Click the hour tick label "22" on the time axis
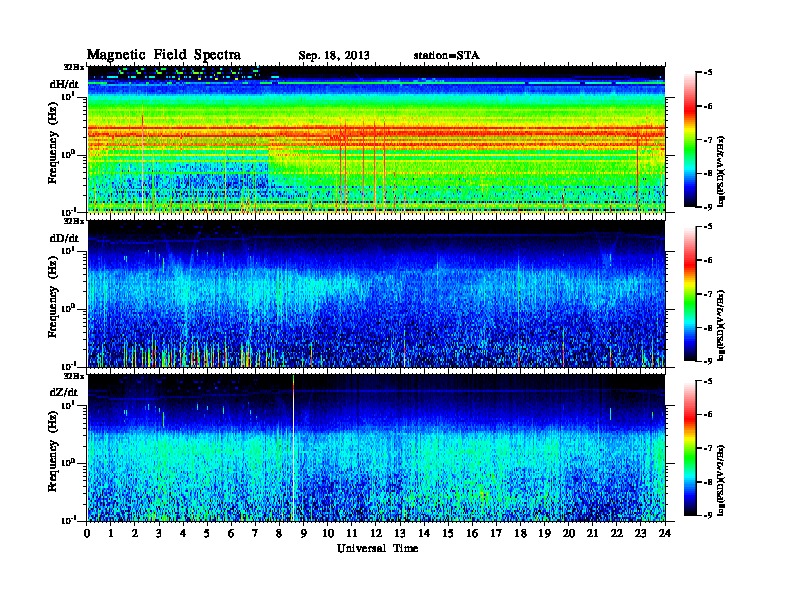 pos(617,533)
